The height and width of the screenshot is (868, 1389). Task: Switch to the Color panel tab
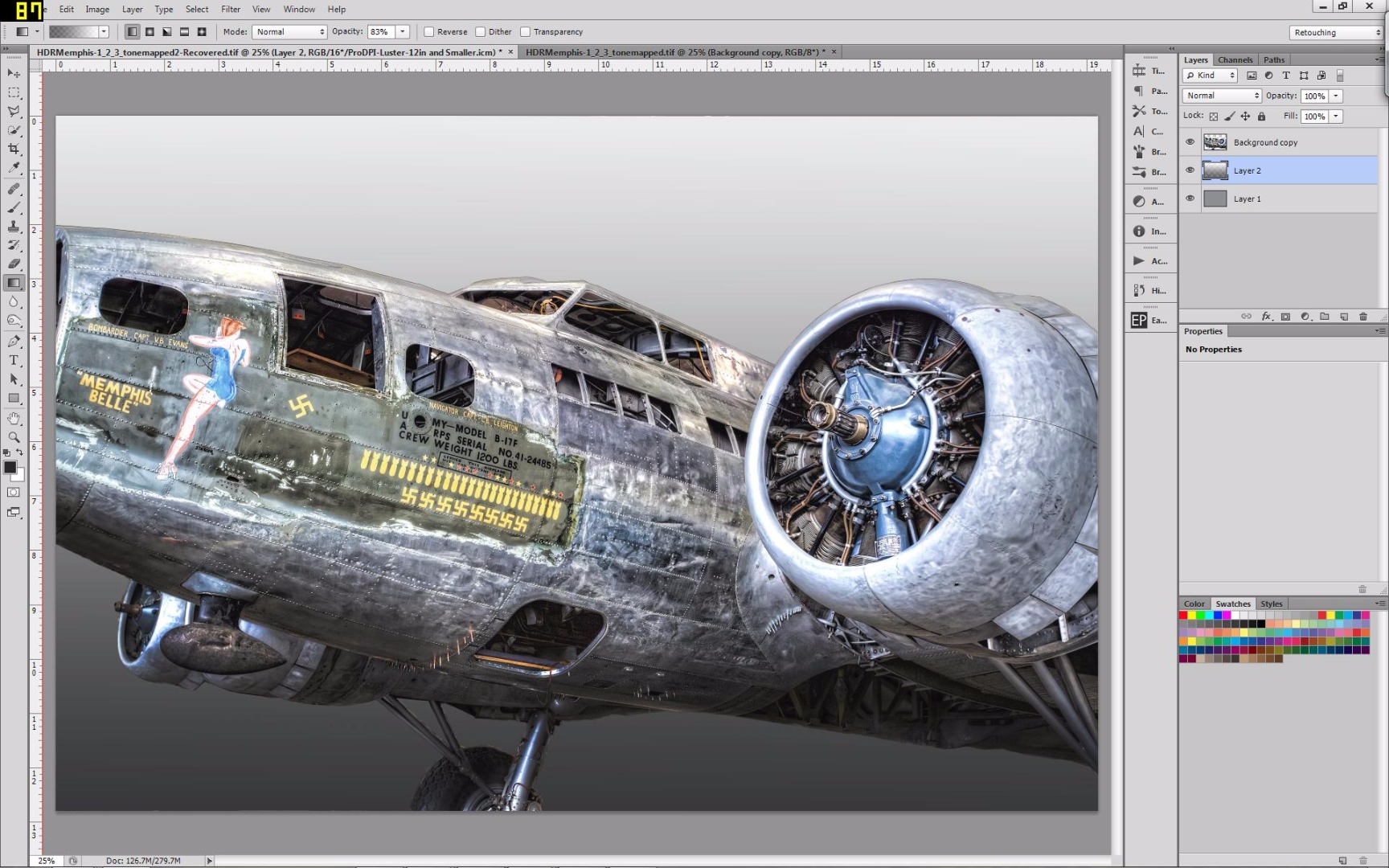click(1194, 604)
